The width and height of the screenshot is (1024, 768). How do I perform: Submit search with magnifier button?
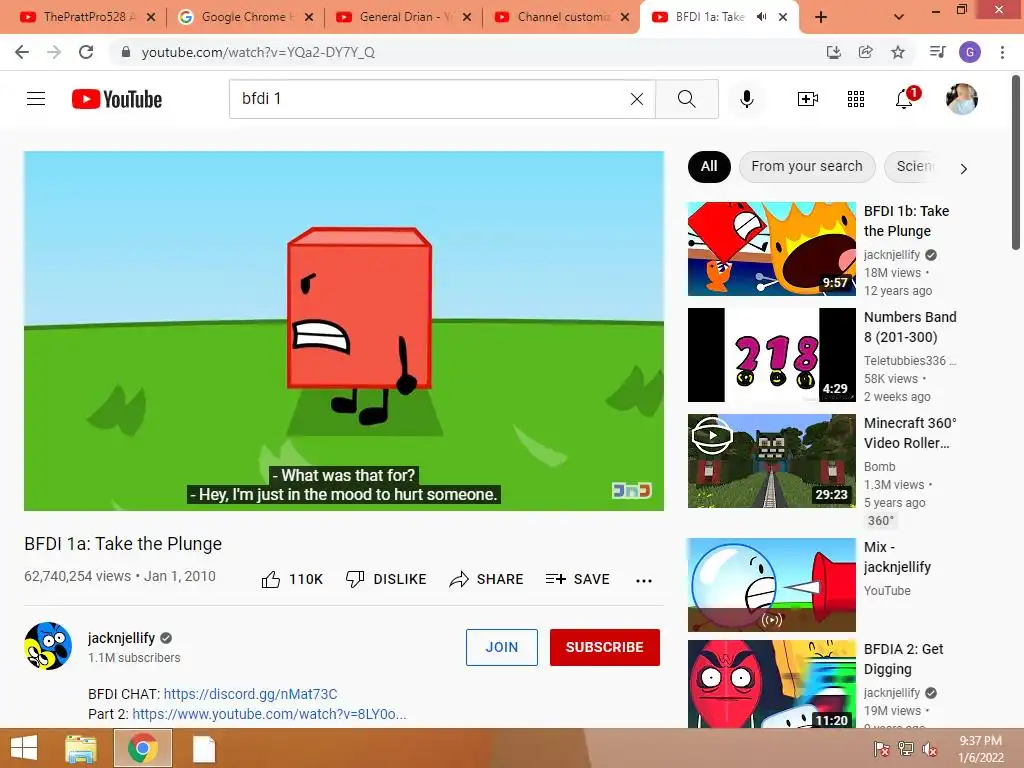(x=686, y=99)
